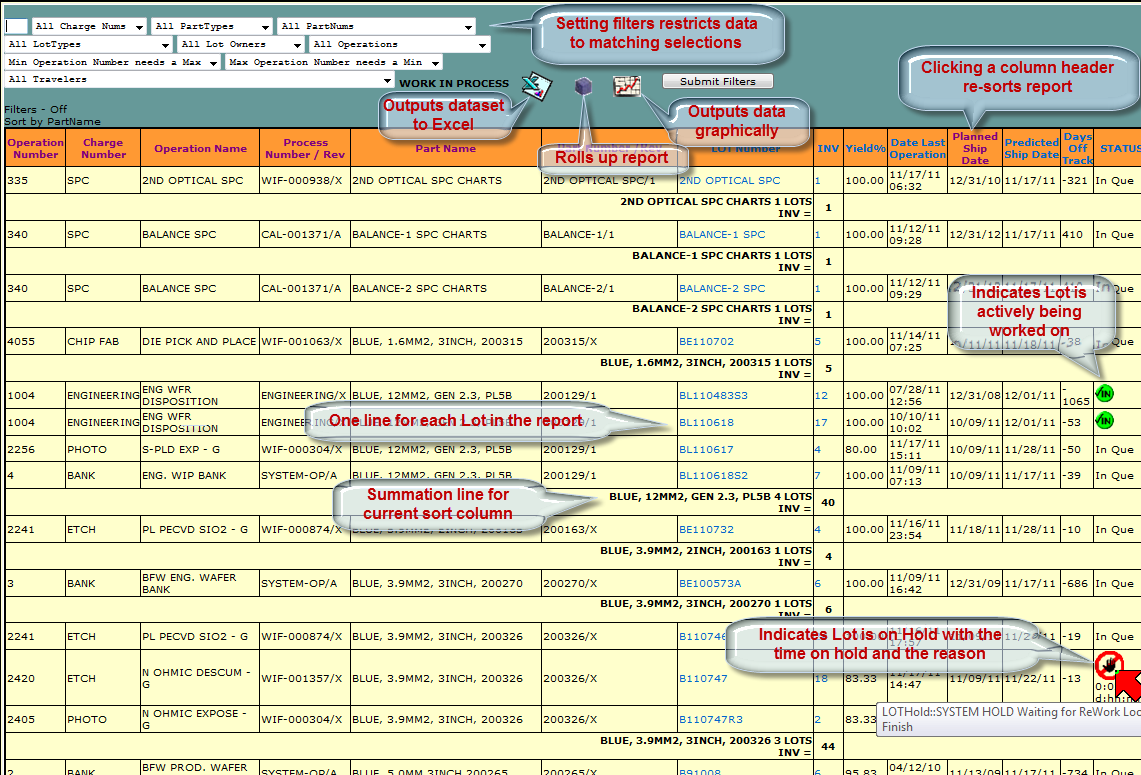Click the green active-work icon for lot BL110618
Screen dimensions: 1141x775
click(x=1104, y=421)
